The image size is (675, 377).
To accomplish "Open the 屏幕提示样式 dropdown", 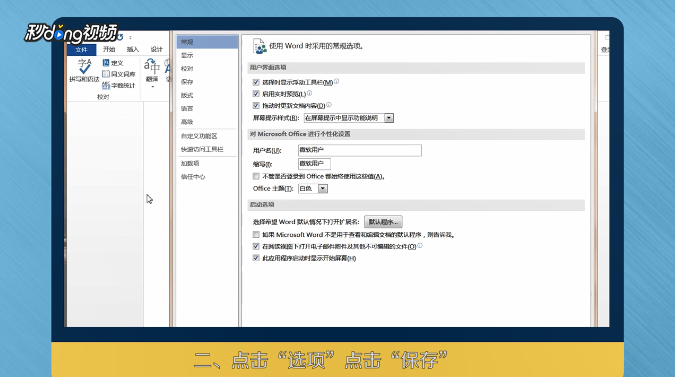I will [x=389, y=118].
